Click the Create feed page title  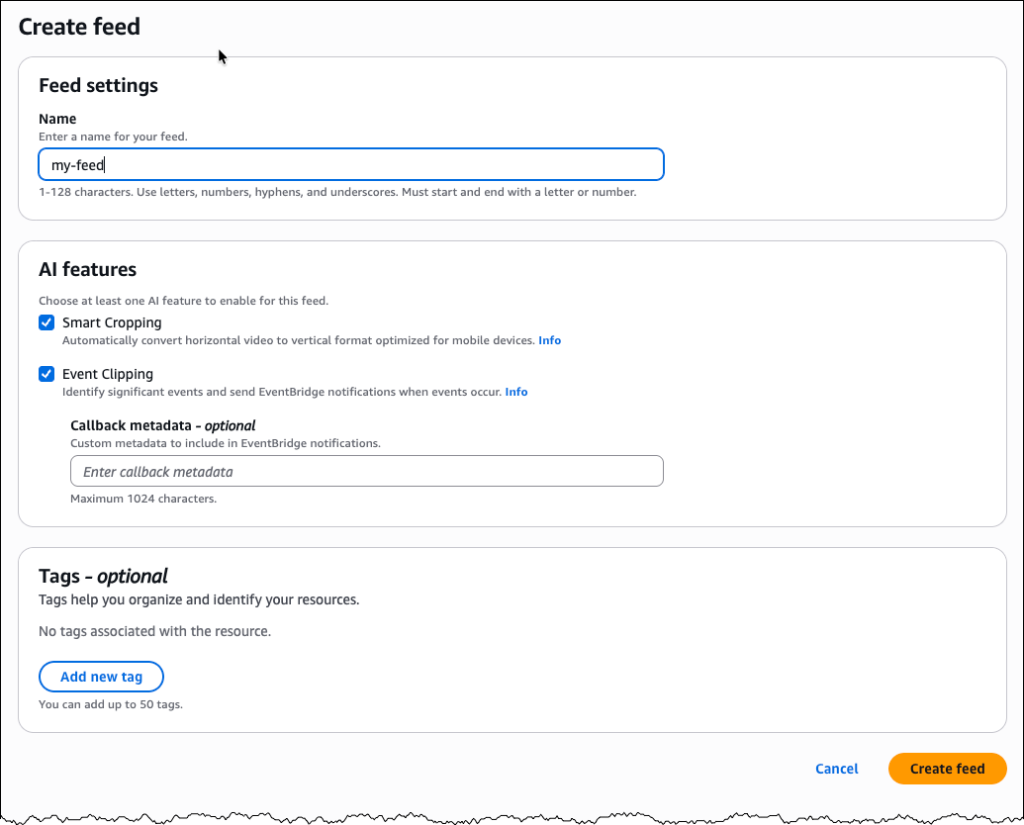79,26
